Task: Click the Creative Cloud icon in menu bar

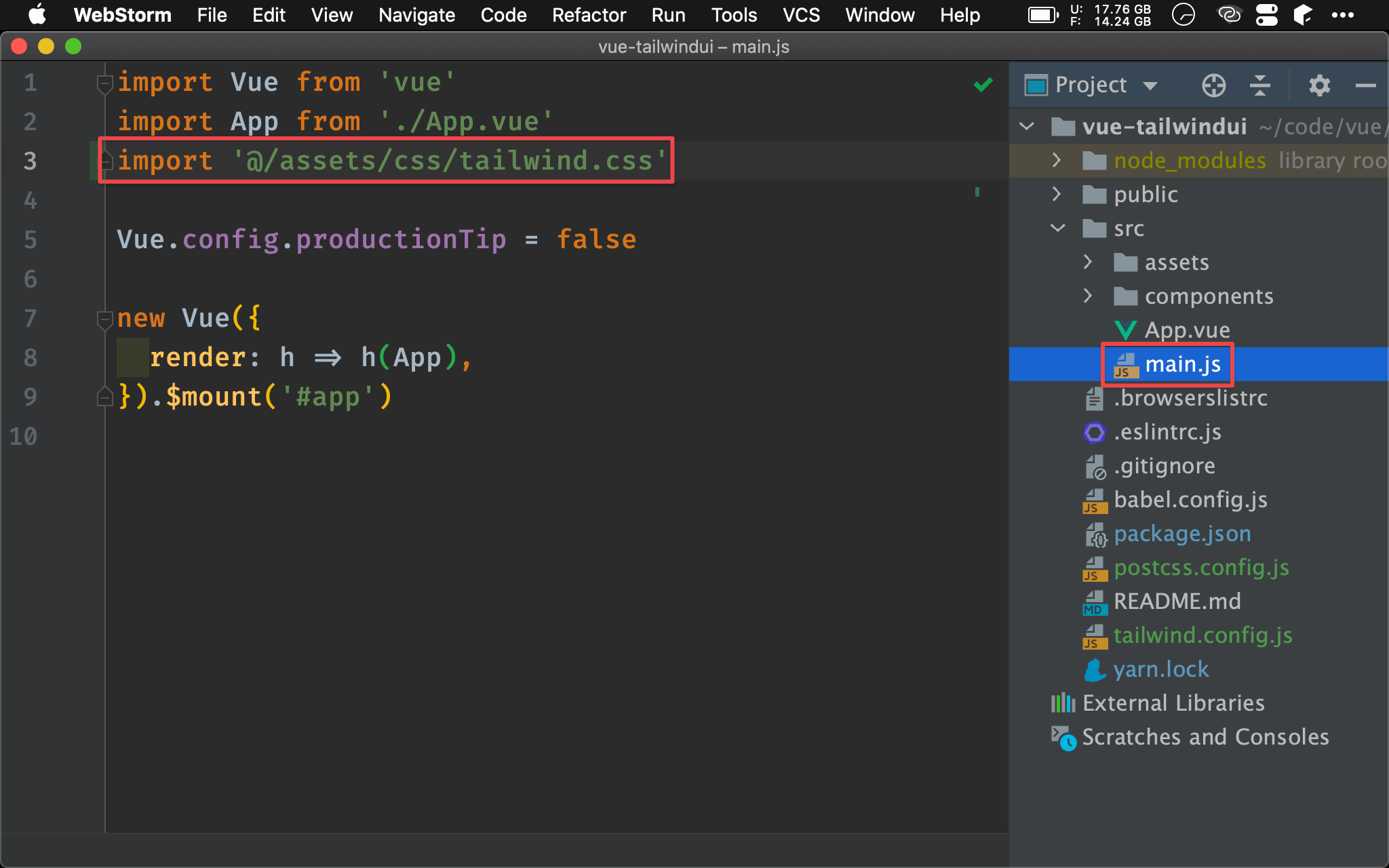Action: click(x=1229, y=14)
